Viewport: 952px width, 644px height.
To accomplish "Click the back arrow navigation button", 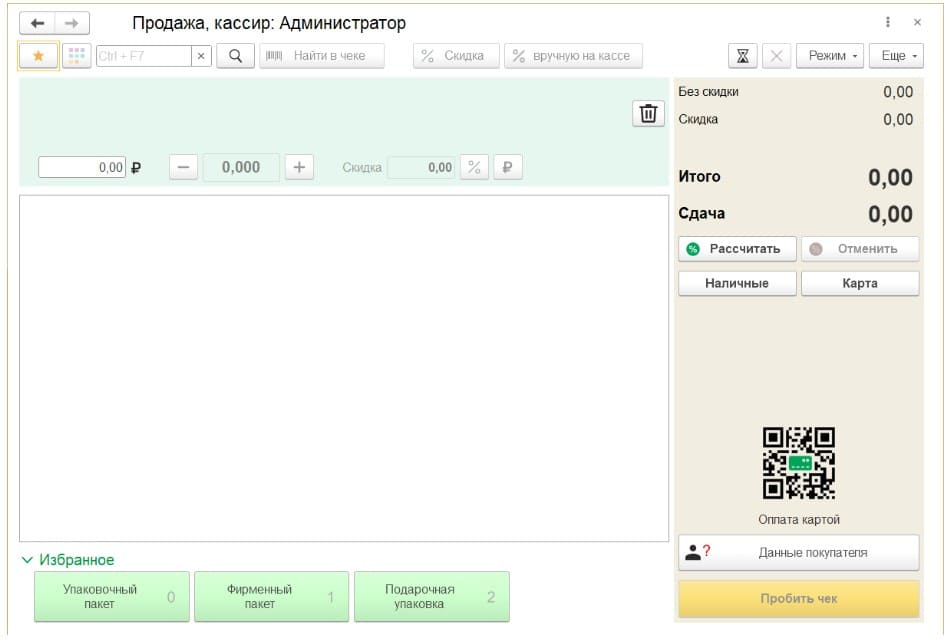I will click(x=37, y=23).
